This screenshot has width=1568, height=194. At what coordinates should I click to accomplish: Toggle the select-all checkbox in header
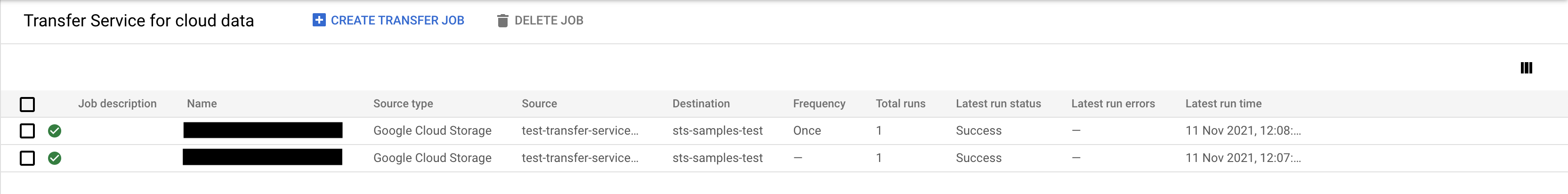coord(27,104)
